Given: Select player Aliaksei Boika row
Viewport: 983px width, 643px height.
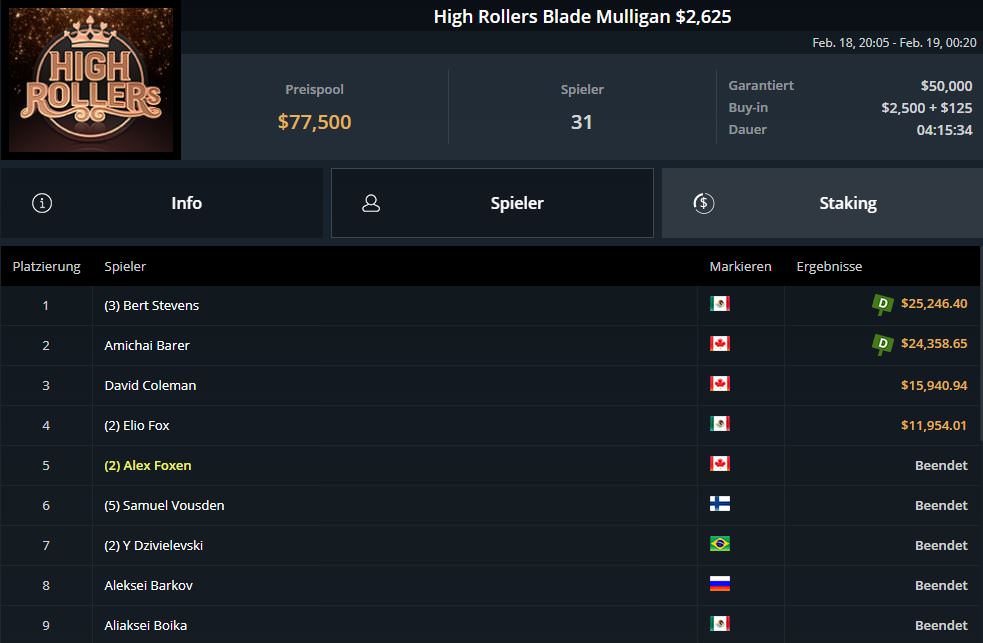Looking at the screenshot, I should click(x=146, y=625).
